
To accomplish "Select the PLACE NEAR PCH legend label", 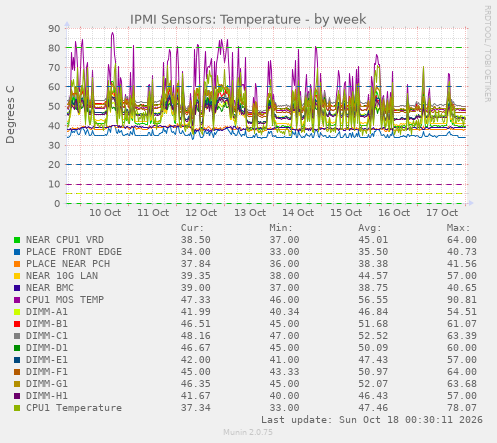I will click(68, 264).
